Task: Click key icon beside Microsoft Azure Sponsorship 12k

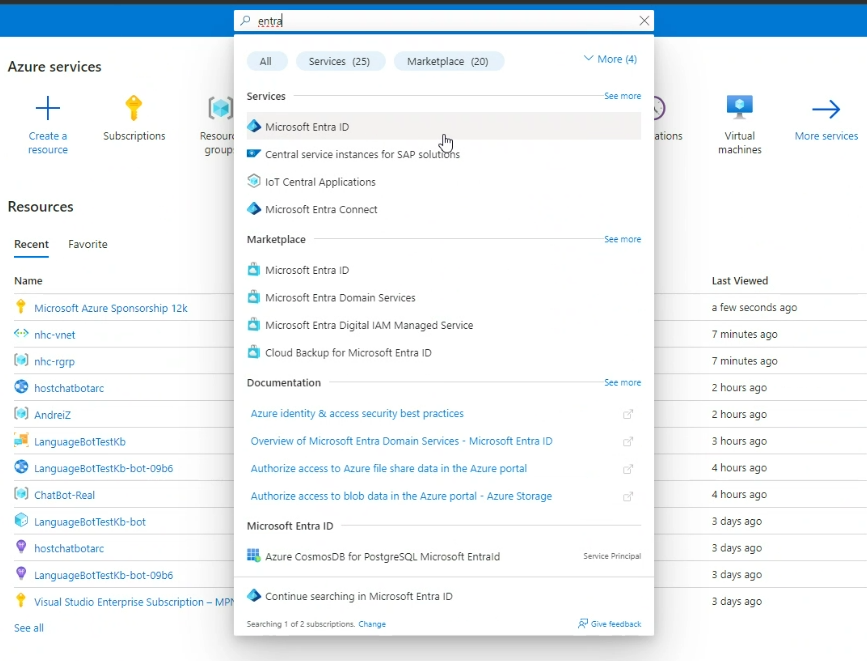Action: pos(21,306)
